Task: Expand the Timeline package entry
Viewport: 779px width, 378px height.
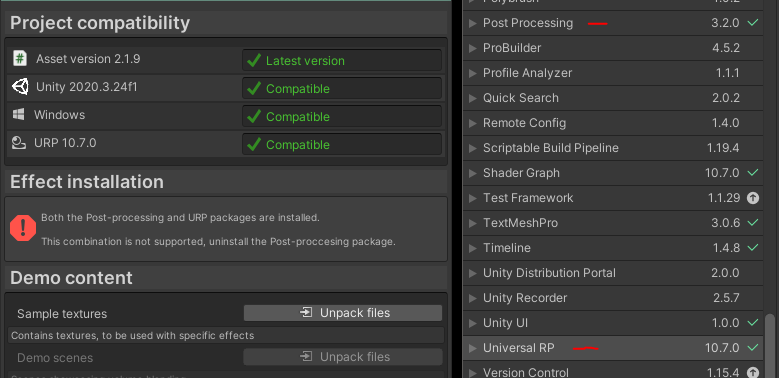Action: click(x=472, y=248)
